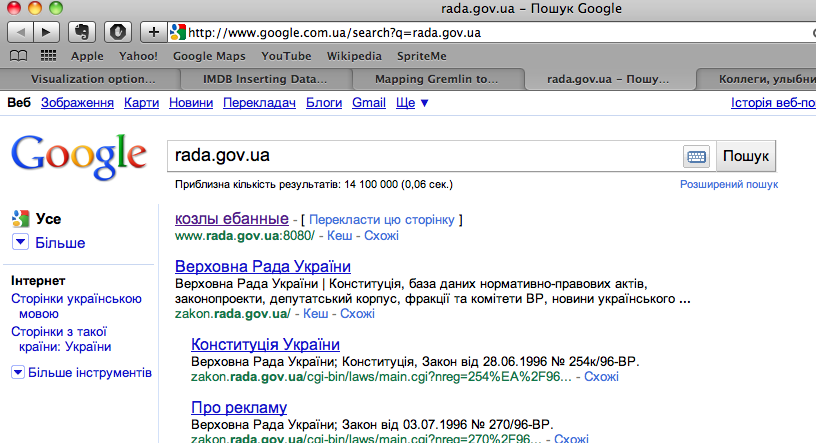Image resolution: width=816 pixels, height=443 pixels.
Task: Focus the Google search input field
Action: [425, 156]
